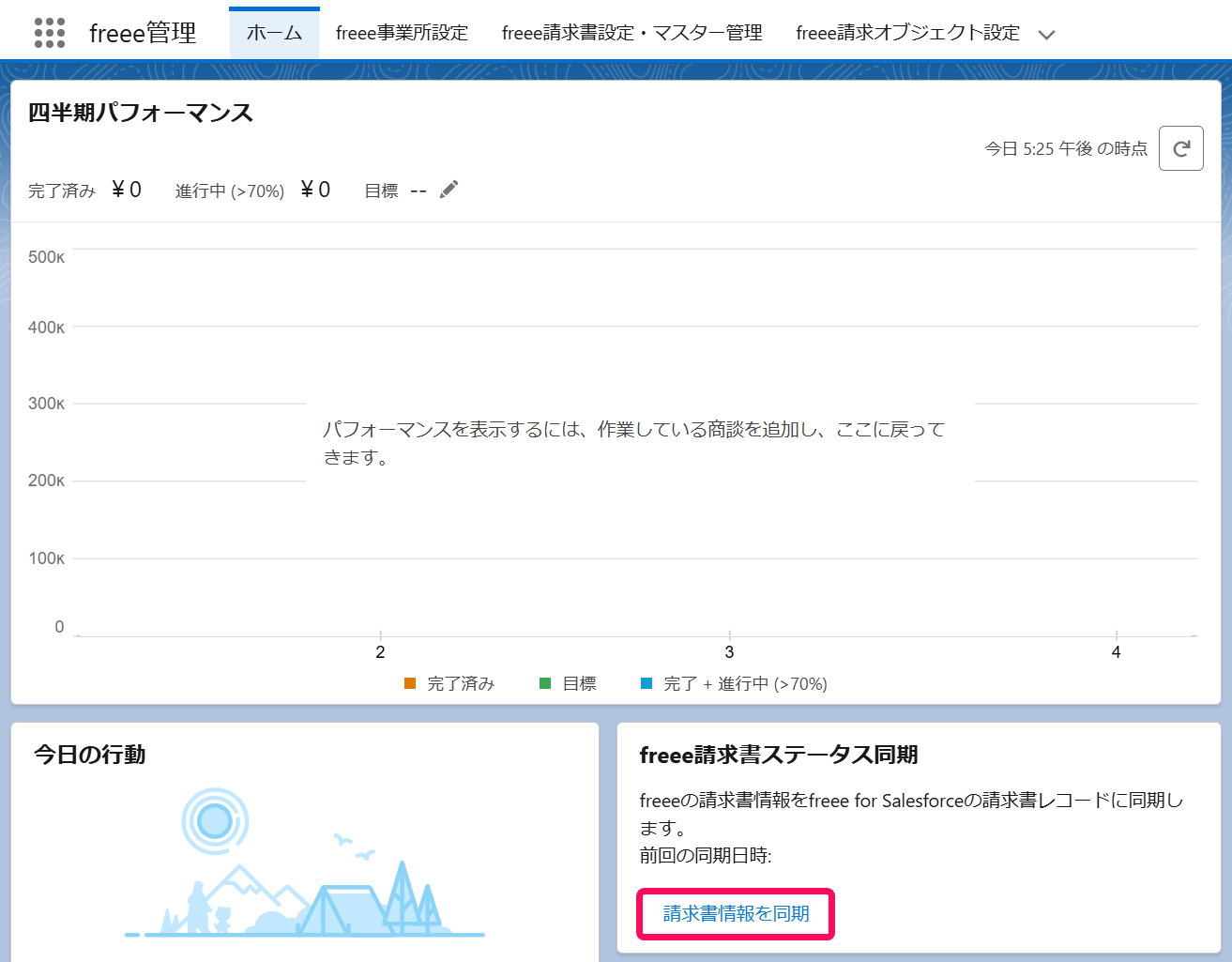
Task: Click the 完了済み ¥0 summary label
Action: [x=85, y=190]
